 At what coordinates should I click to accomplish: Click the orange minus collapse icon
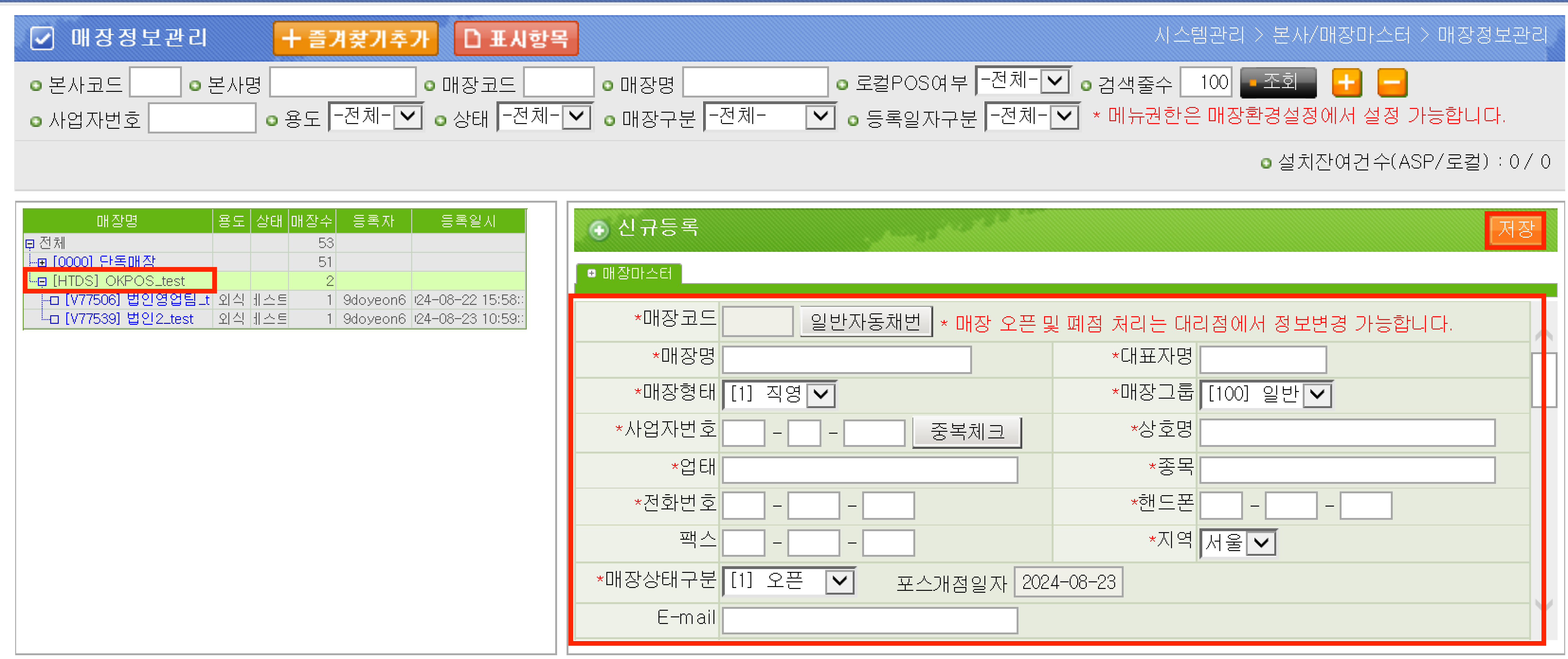coord(1391,83)
